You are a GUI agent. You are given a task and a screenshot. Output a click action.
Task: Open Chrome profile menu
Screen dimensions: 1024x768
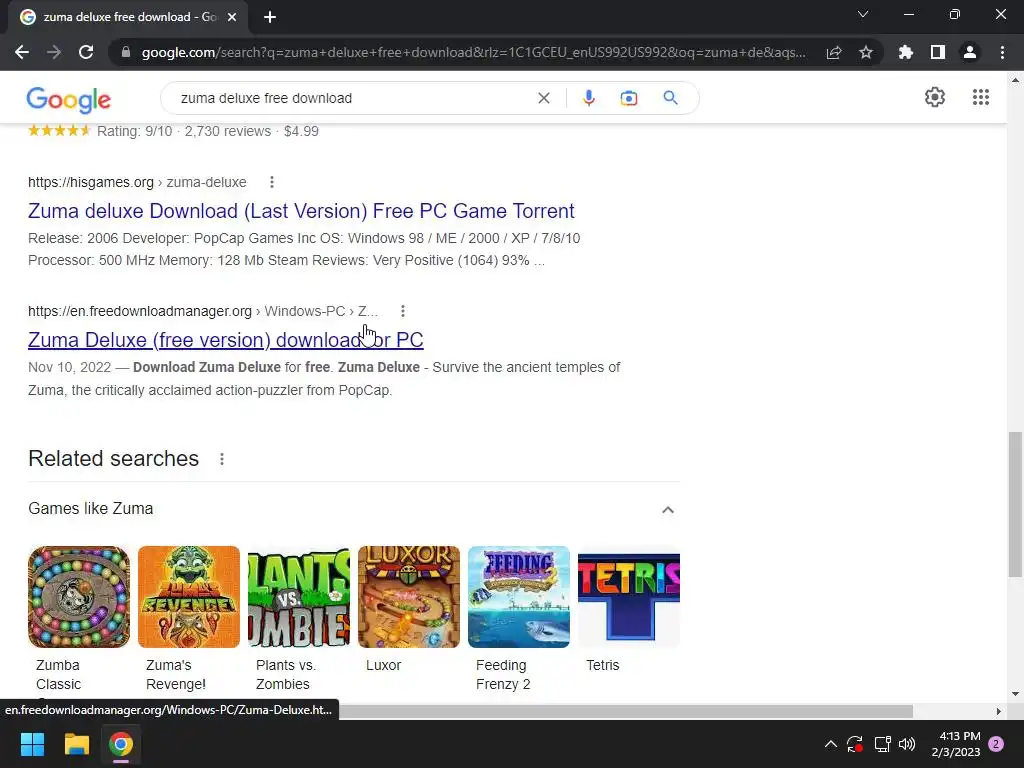[x=970, y=52]
